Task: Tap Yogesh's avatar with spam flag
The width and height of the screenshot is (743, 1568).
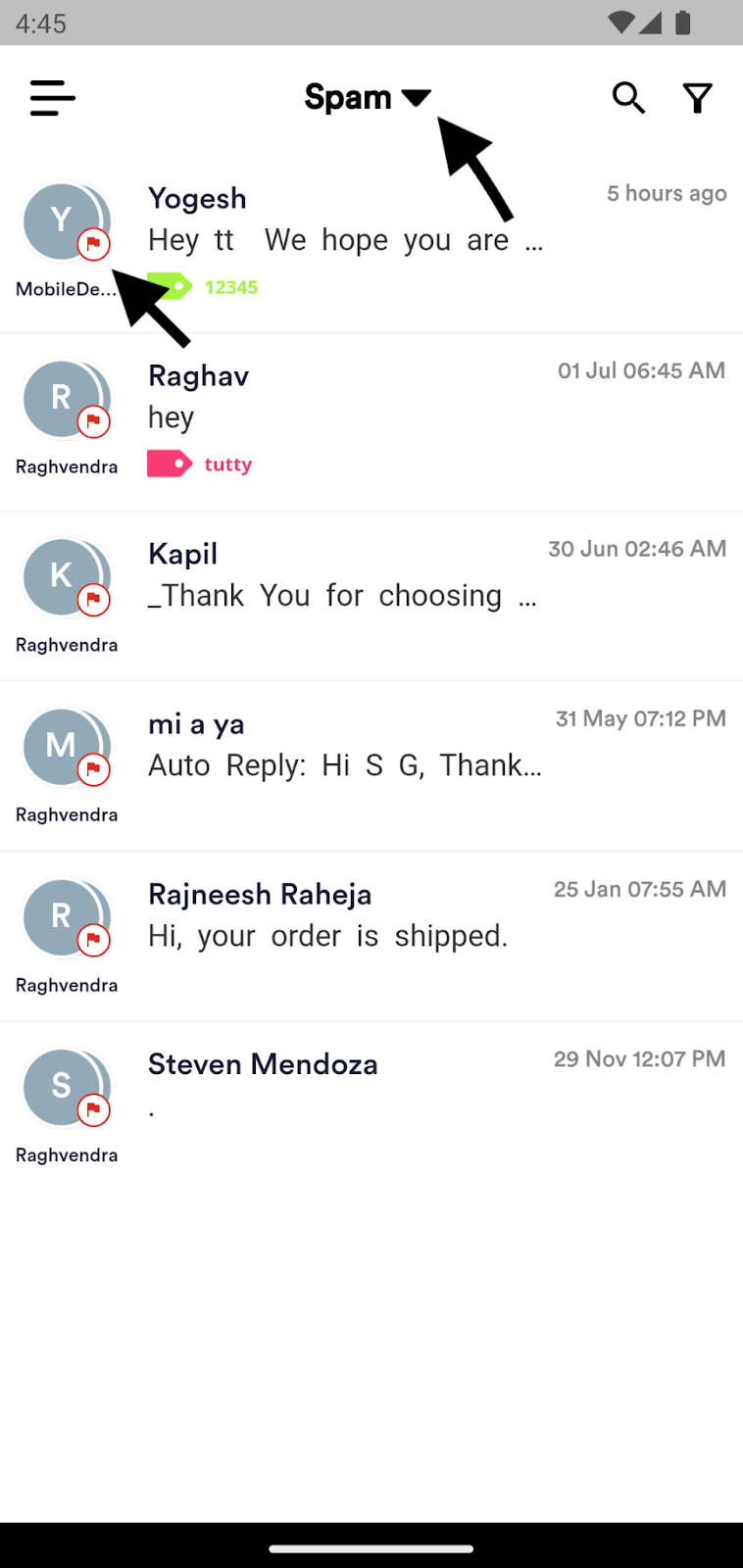Action: [66, 222]
